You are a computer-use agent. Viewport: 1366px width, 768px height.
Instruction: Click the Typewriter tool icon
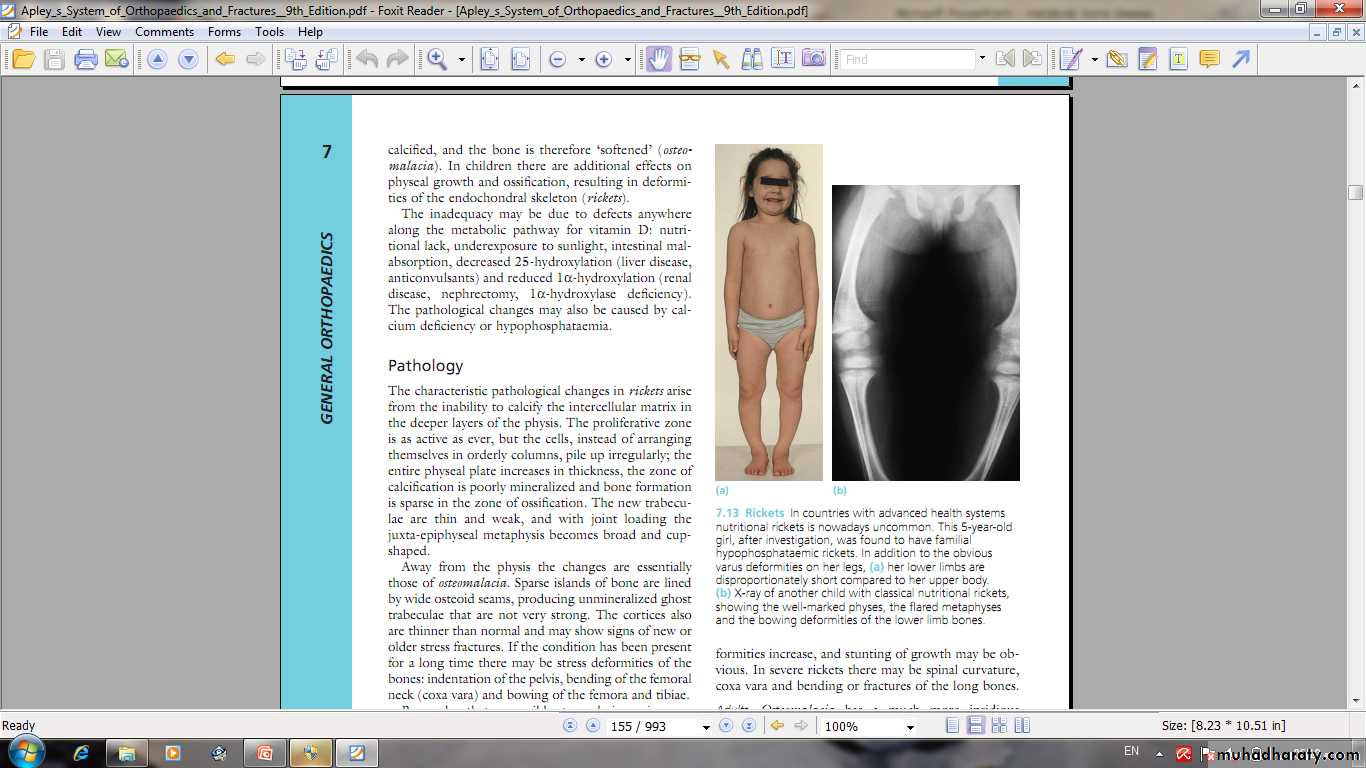click(1178, 59)
